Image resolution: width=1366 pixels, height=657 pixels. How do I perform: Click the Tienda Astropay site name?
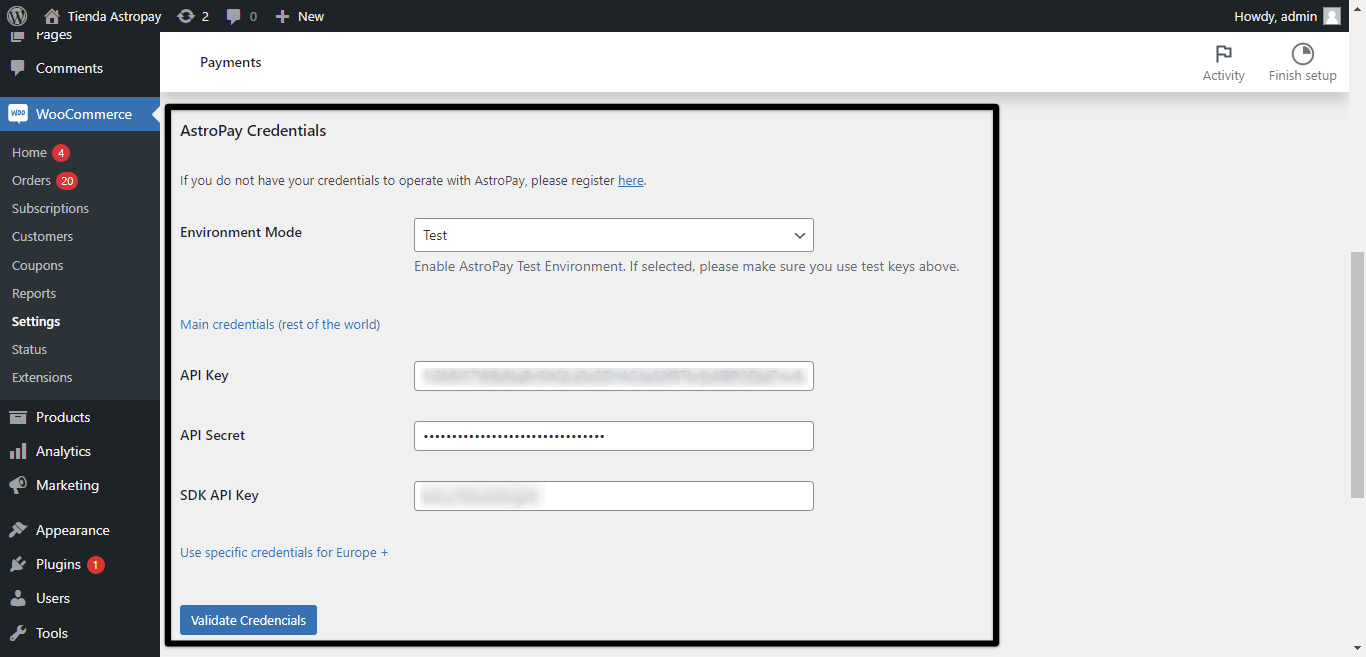pos(113,16)
